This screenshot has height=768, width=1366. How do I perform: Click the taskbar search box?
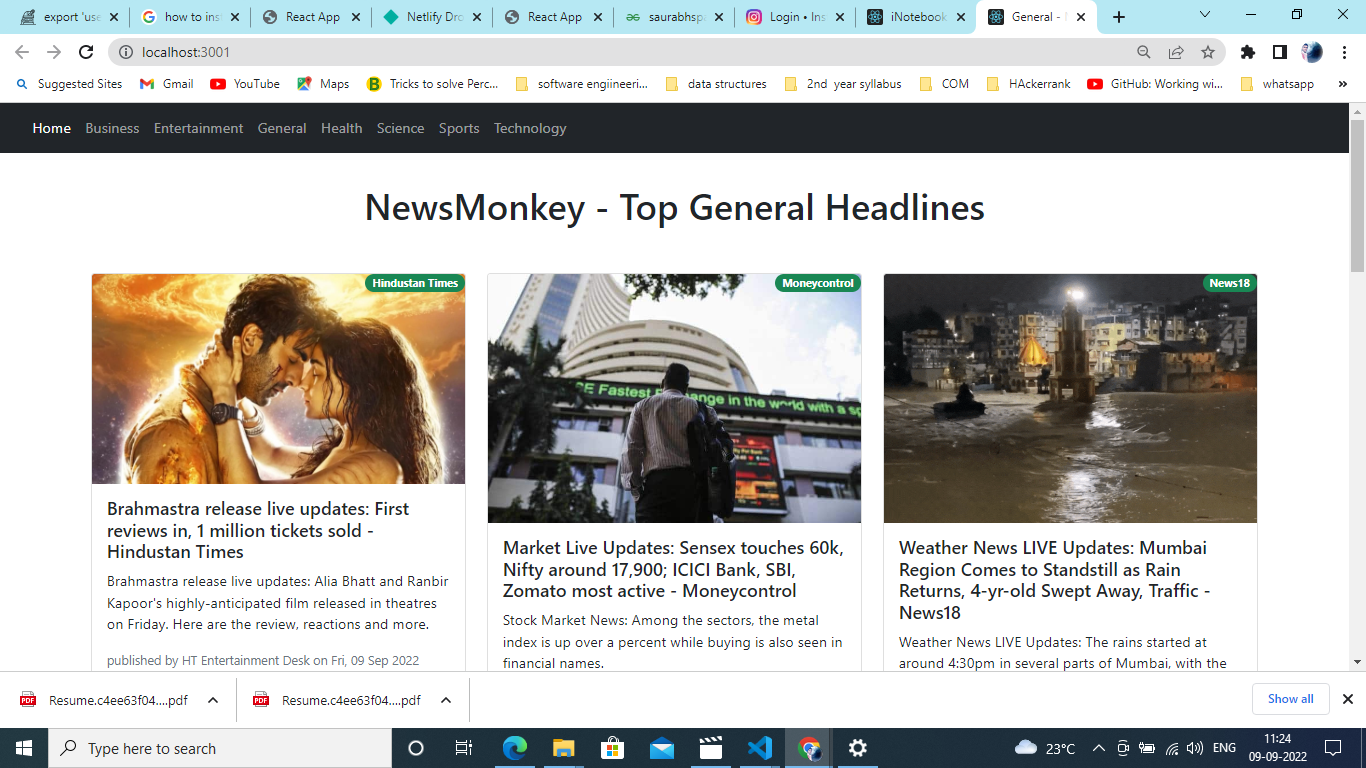coord(220,748)
